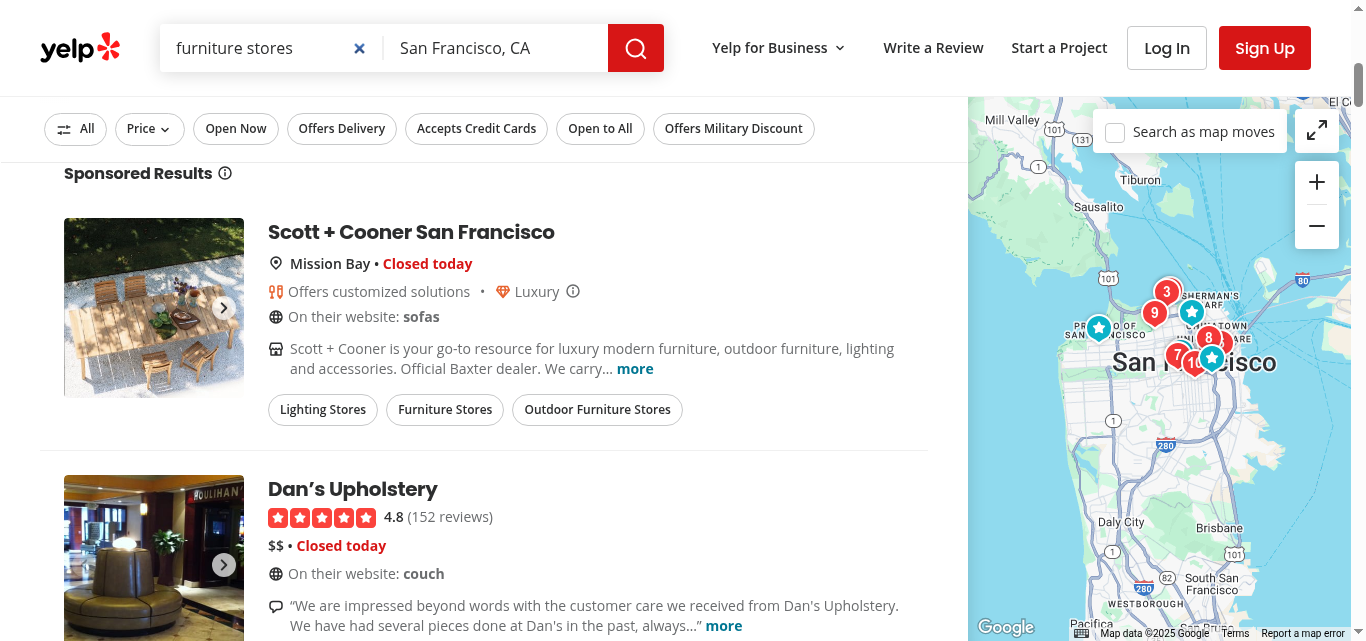Focus the San Francisco, CA location field

pyautogui.click(x=496, y=48)
